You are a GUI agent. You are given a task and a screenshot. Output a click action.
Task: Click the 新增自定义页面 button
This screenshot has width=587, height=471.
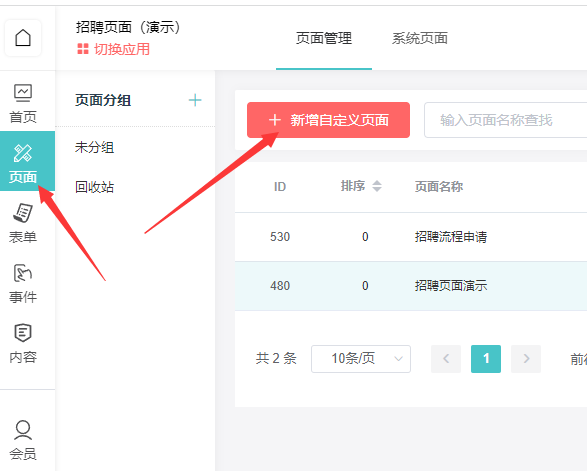tap(328, 120)
